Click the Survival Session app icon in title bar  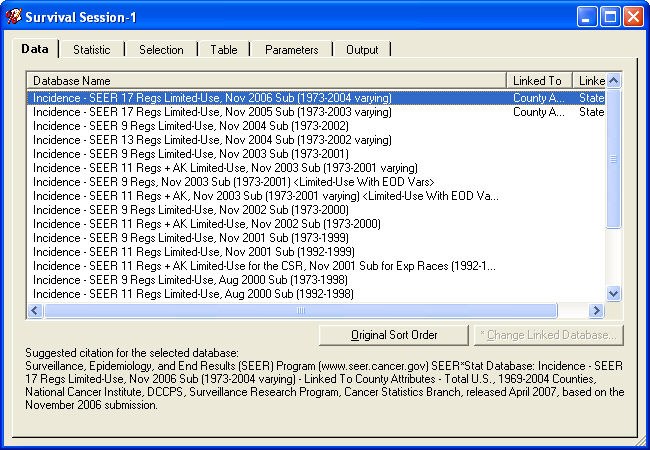coord(14,16)
